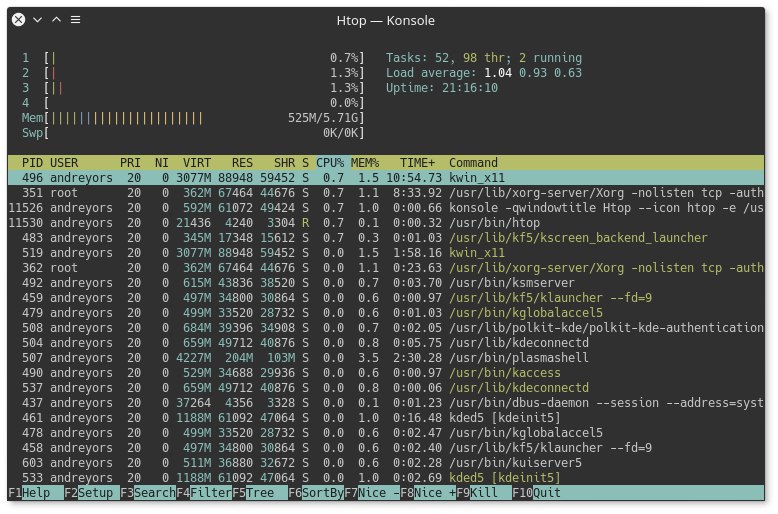Click the MEM% column header
Screen dimensions: 778x514
point(365,163)
